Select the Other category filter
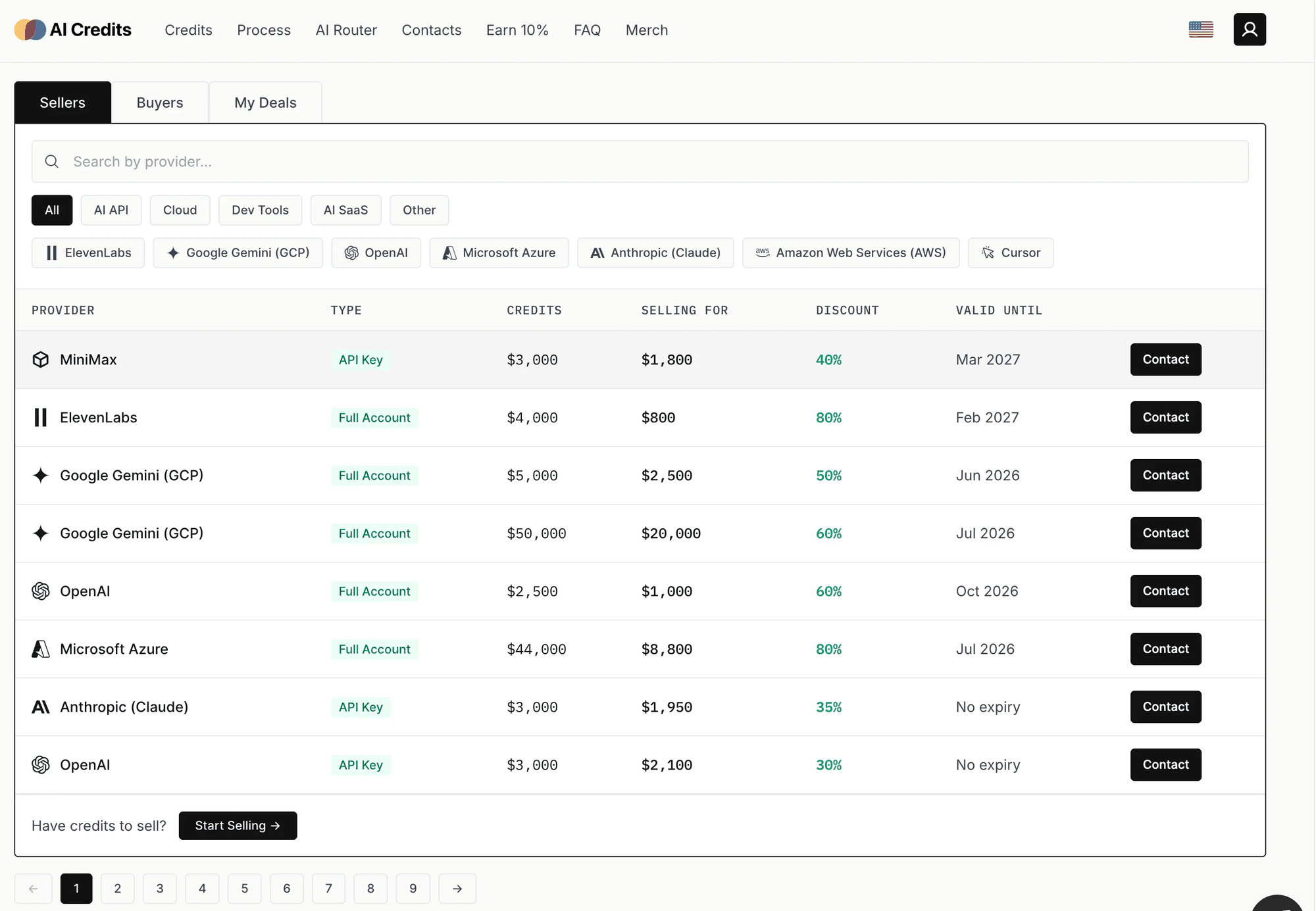 point(419,210)
